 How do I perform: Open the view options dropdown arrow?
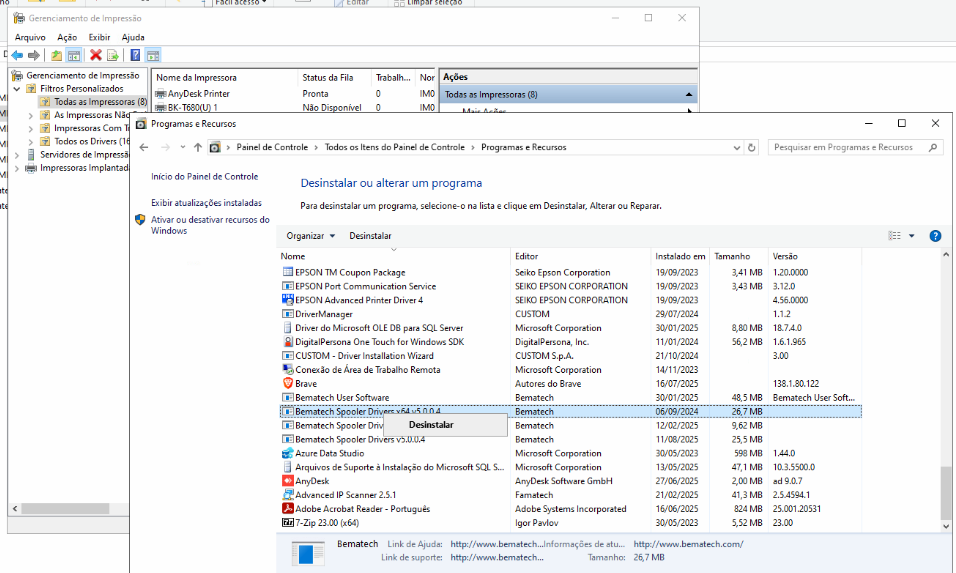point(912,236)
